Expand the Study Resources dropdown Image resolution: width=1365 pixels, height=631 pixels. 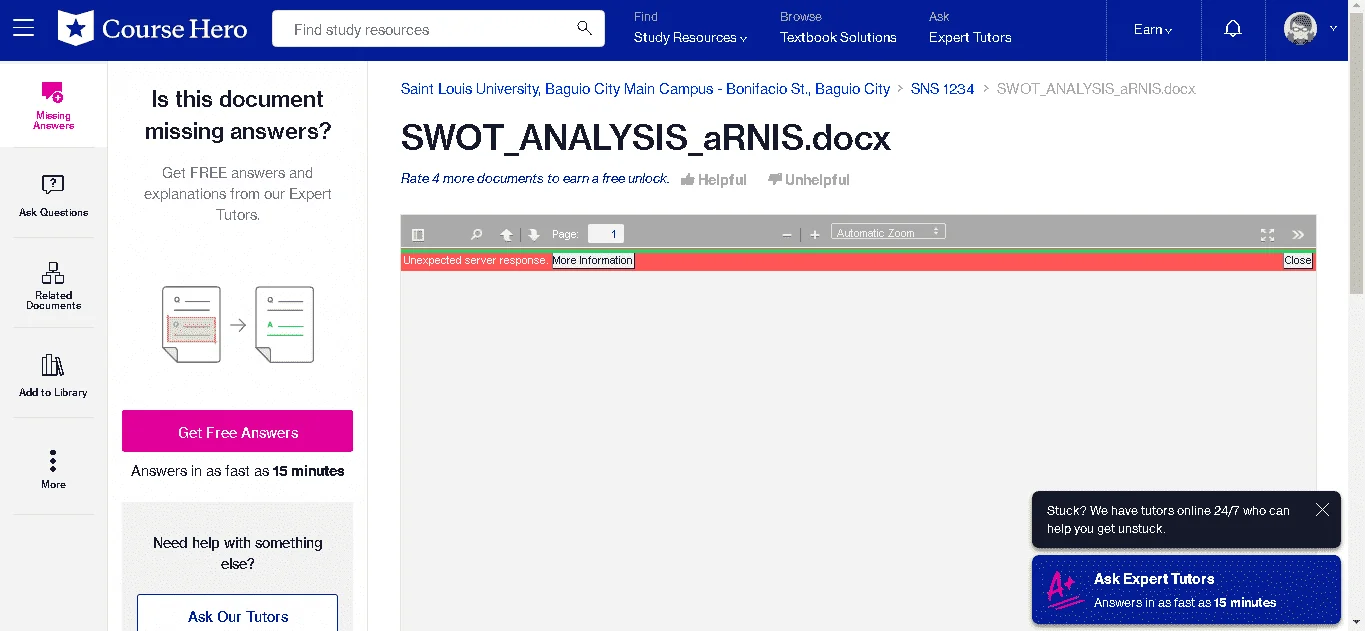click(690, 38)
